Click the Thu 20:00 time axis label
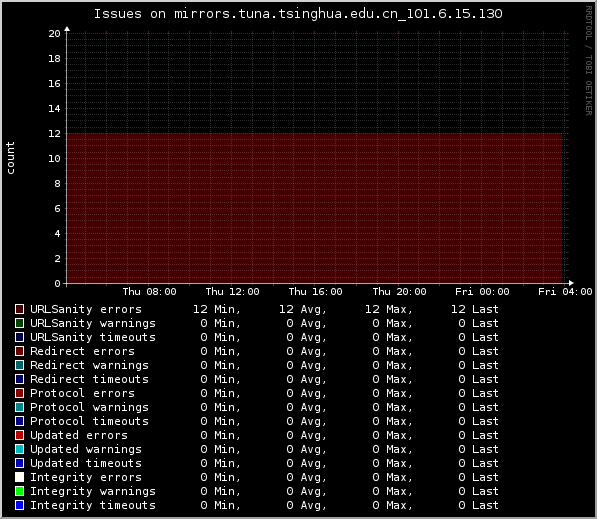 (399, 292)
